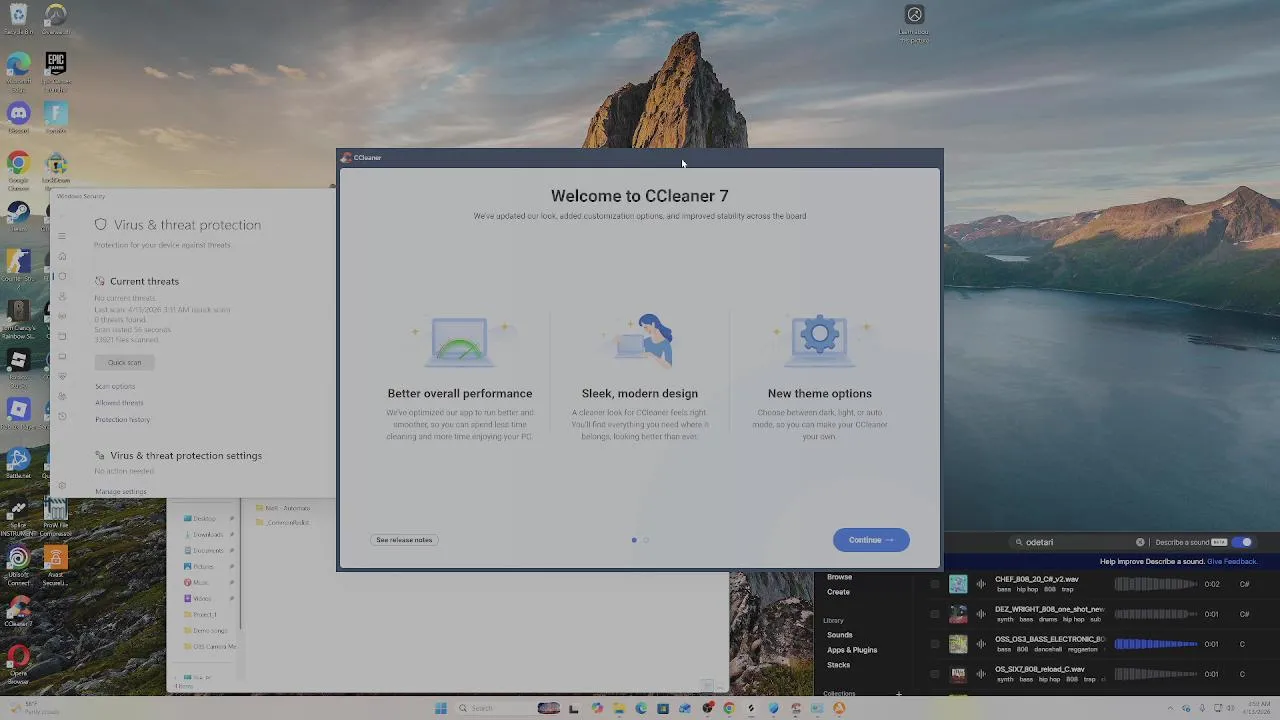
Task: Select the Ubisoft Connect desktop icon
Action: pos(18,565)
